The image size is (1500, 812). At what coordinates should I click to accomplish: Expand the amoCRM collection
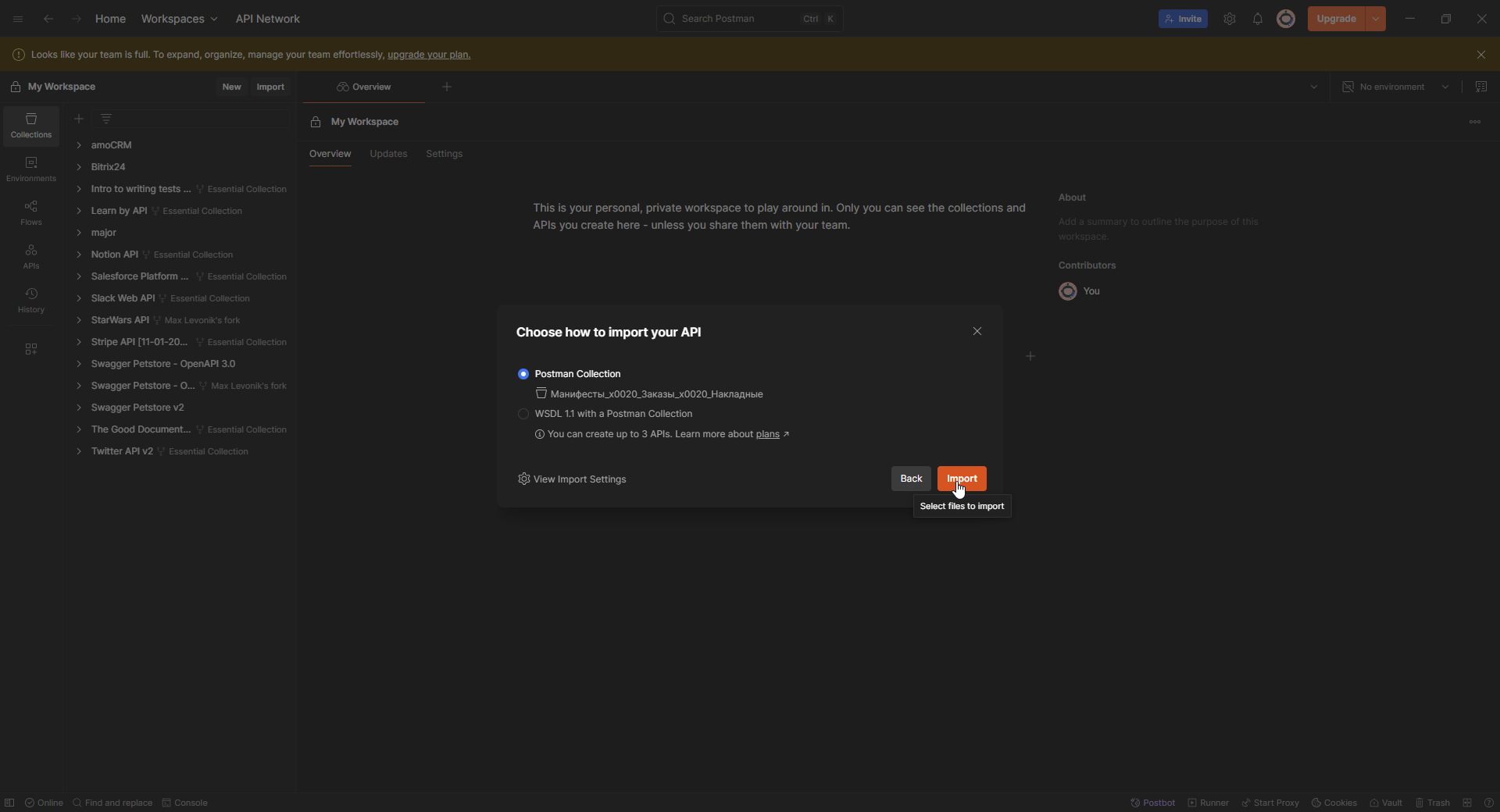tap(79, 145)
